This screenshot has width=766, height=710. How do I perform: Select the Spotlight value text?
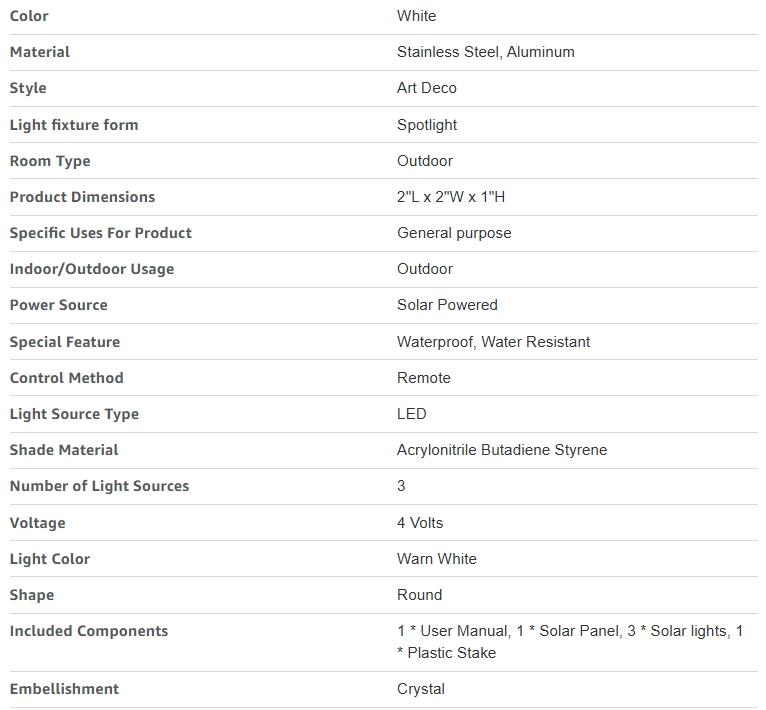coord(427,125)
